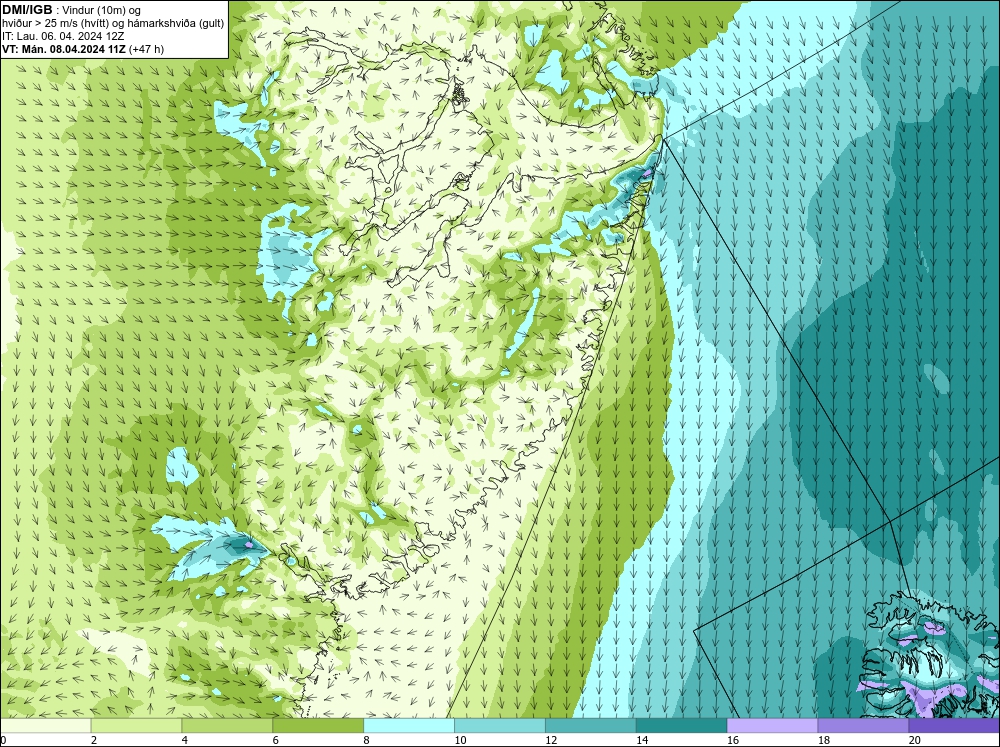Click the legend scale label '20'
The width and height of the screenshot is (1000, 747).
915,740
